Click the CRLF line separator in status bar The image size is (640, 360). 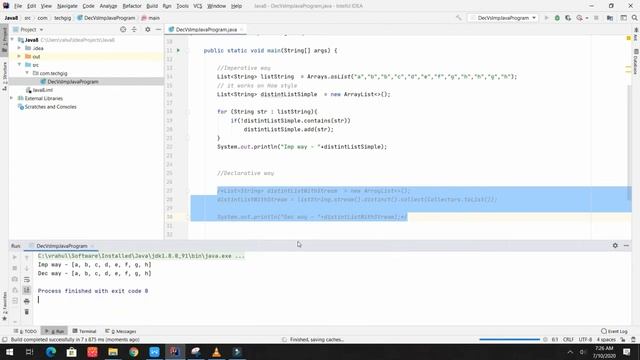pos(568,340)
